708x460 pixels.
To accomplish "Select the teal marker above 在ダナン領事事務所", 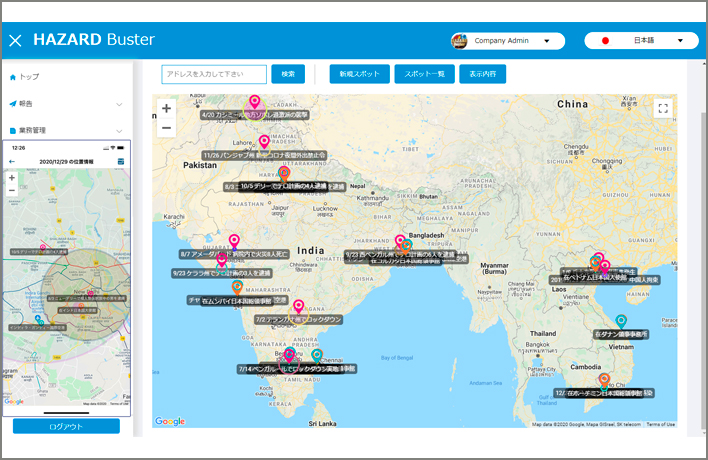I will click(621, 321).
